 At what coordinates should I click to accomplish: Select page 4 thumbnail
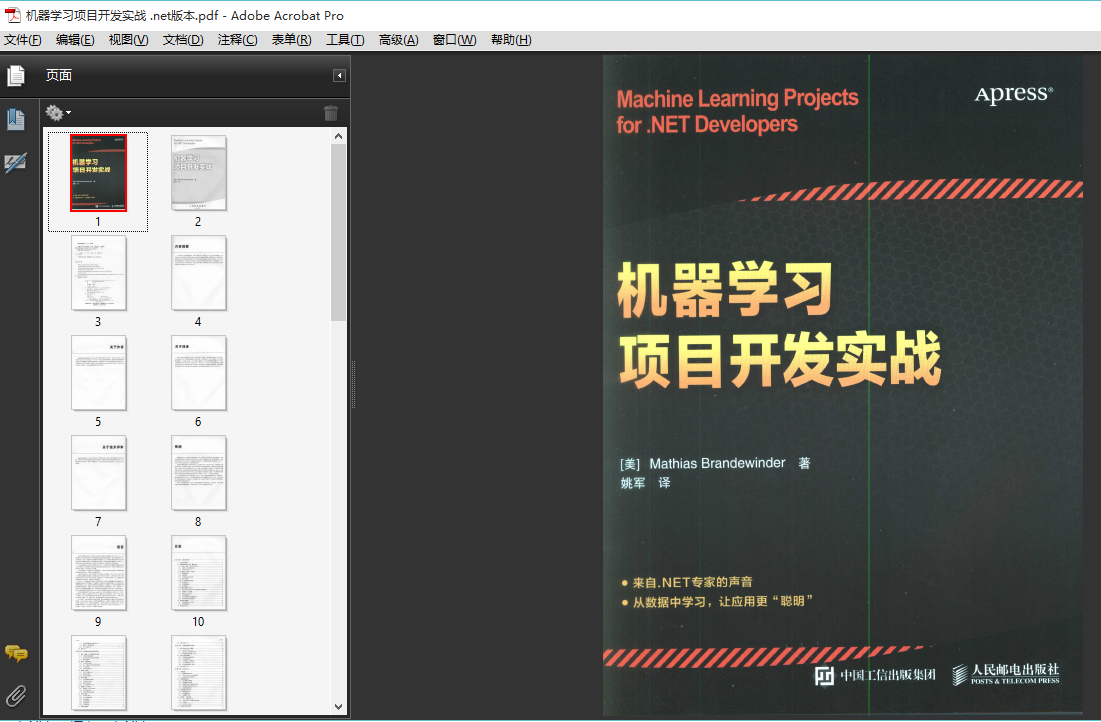(199, 273)
